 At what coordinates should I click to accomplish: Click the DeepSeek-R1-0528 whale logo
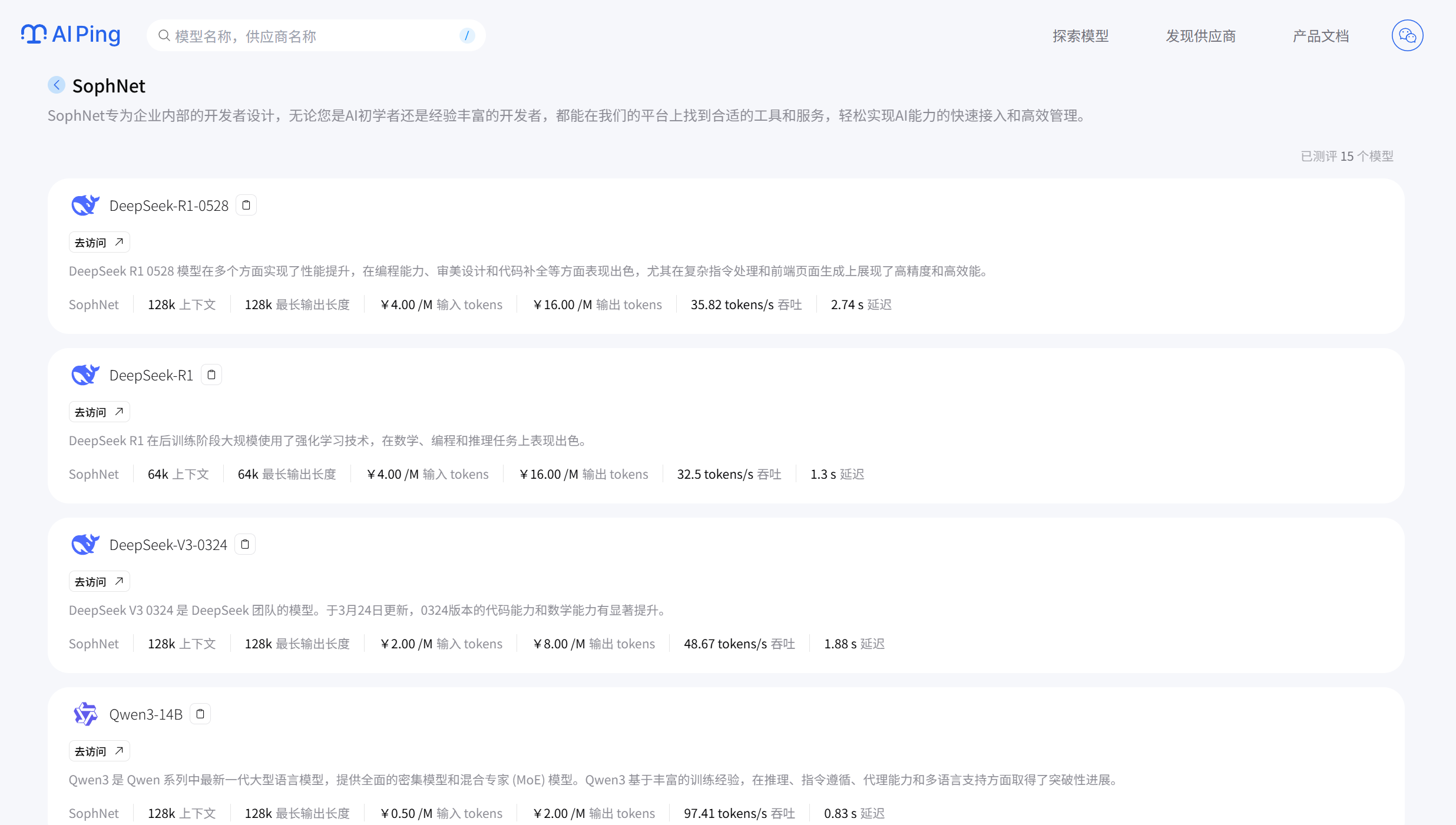pos(85,205)
